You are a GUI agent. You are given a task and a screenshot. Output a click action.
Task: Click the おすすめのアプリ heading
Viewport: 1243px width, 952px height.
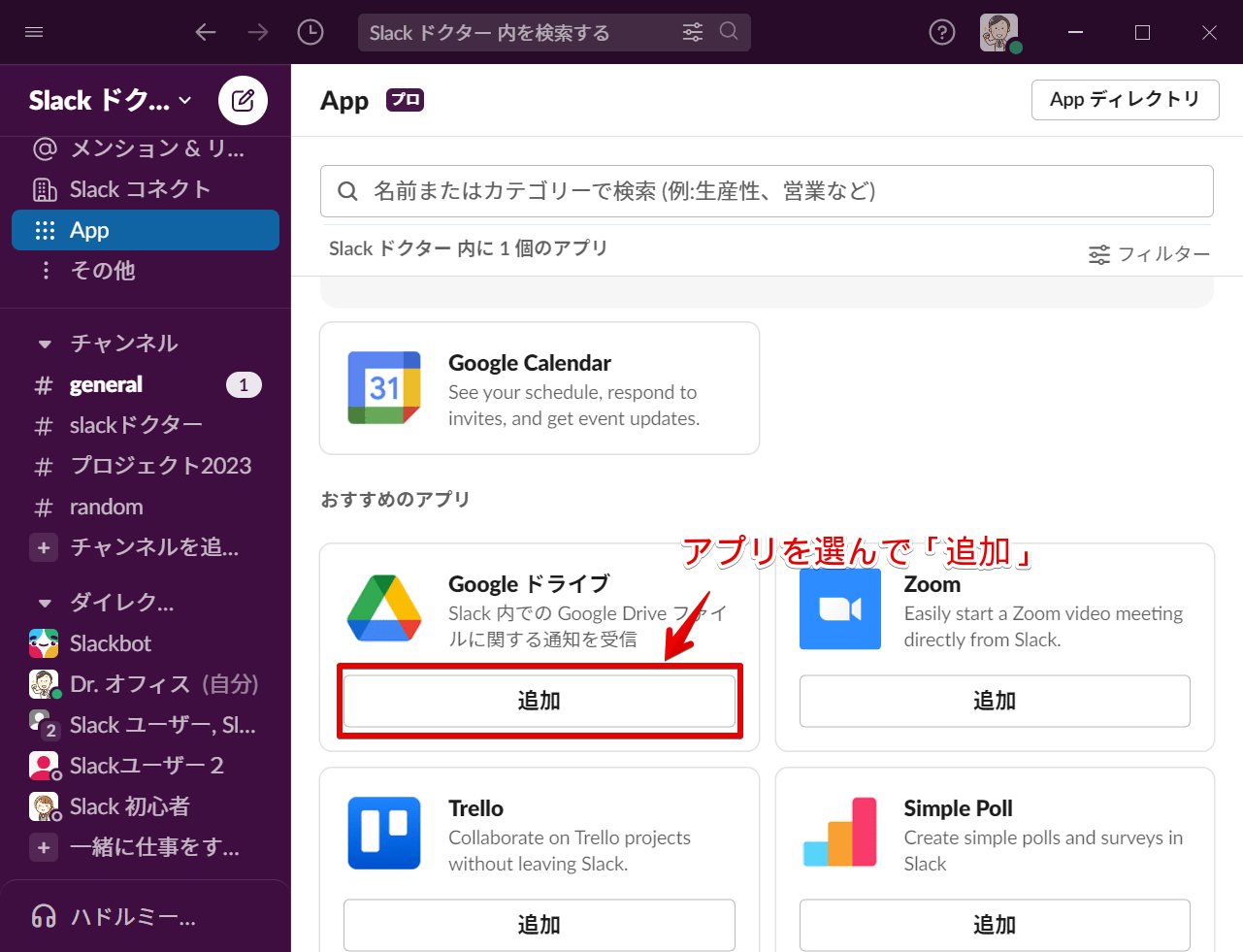[395, 500]
